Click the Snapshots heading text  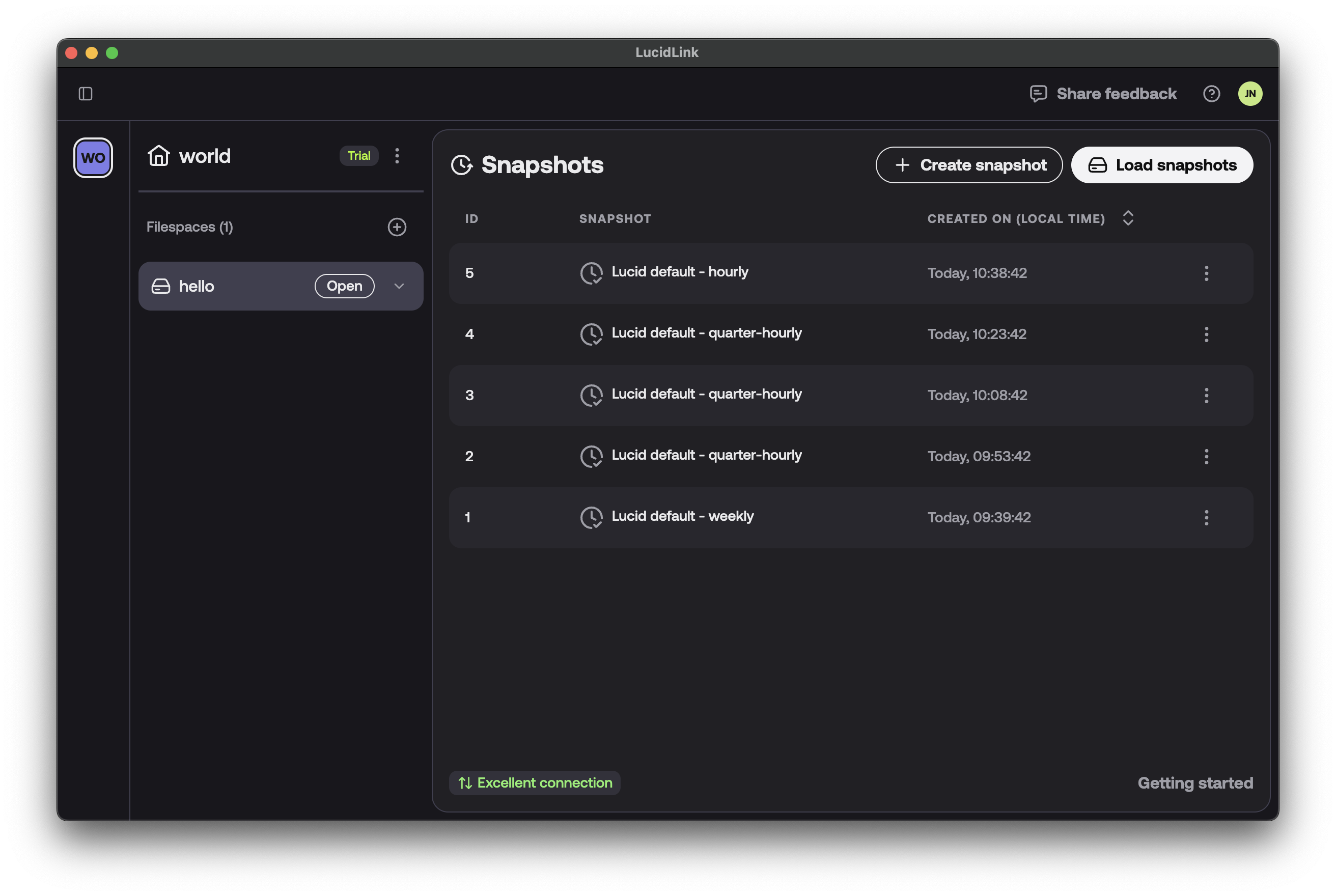point(542,165)
